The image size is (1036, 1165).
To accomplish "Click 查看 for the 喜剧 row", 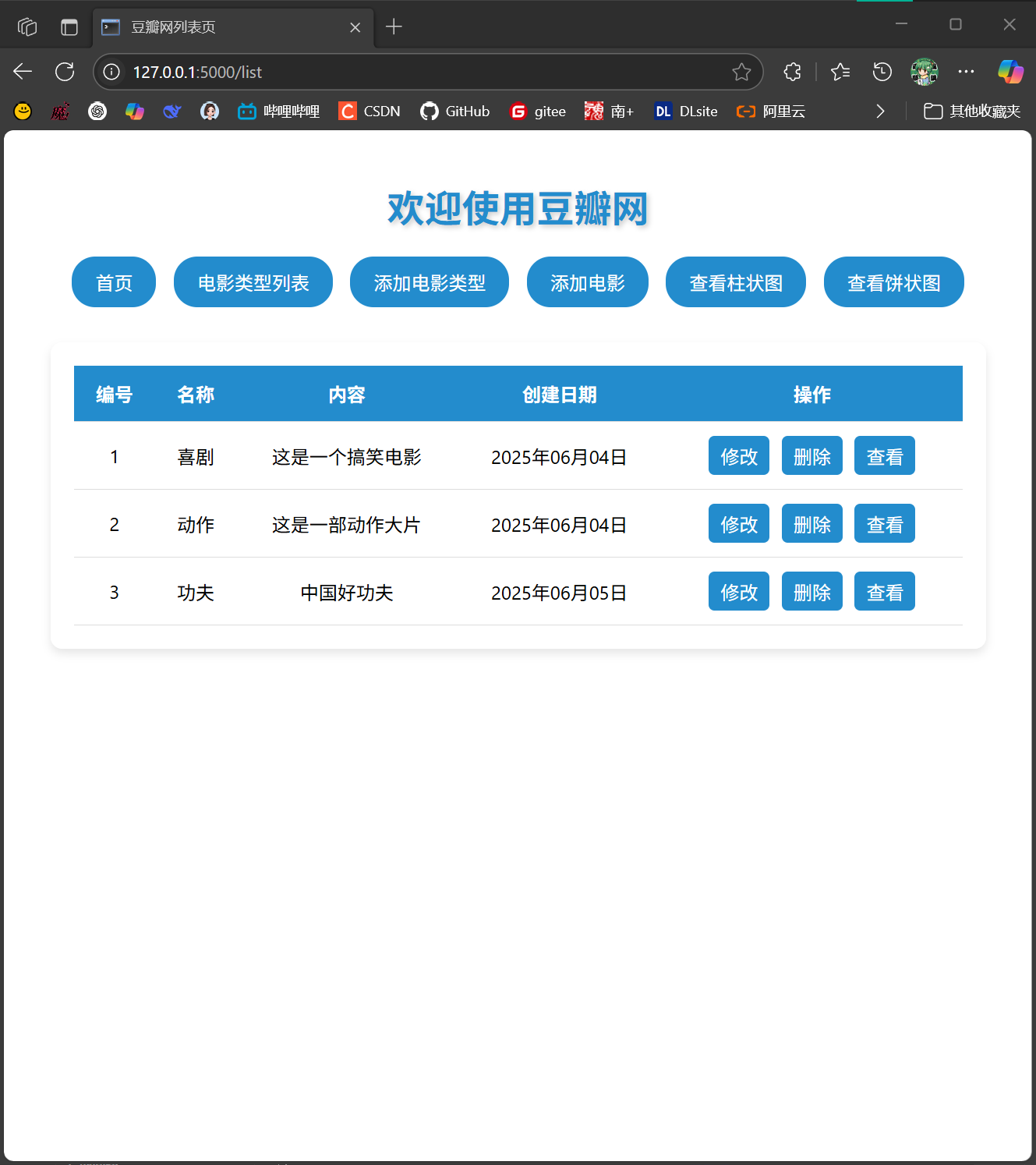I will [x=885, y=455].
